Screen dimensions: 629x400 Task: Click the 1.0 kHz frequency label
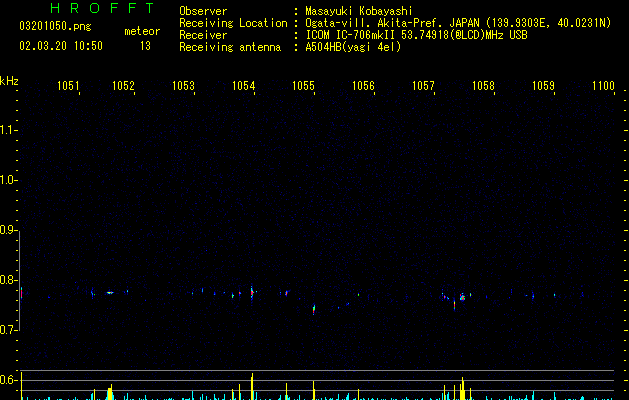(7, 180)
